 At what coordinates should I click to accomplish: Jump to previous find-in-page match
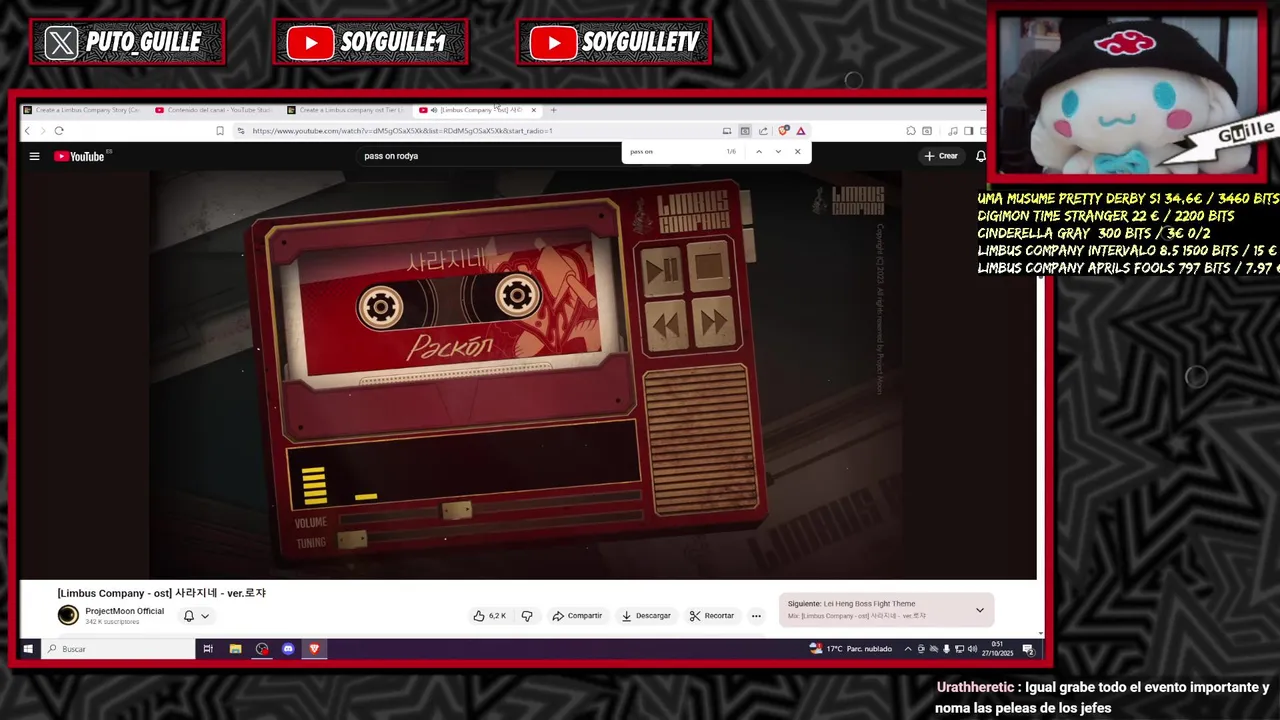[759, 152]
